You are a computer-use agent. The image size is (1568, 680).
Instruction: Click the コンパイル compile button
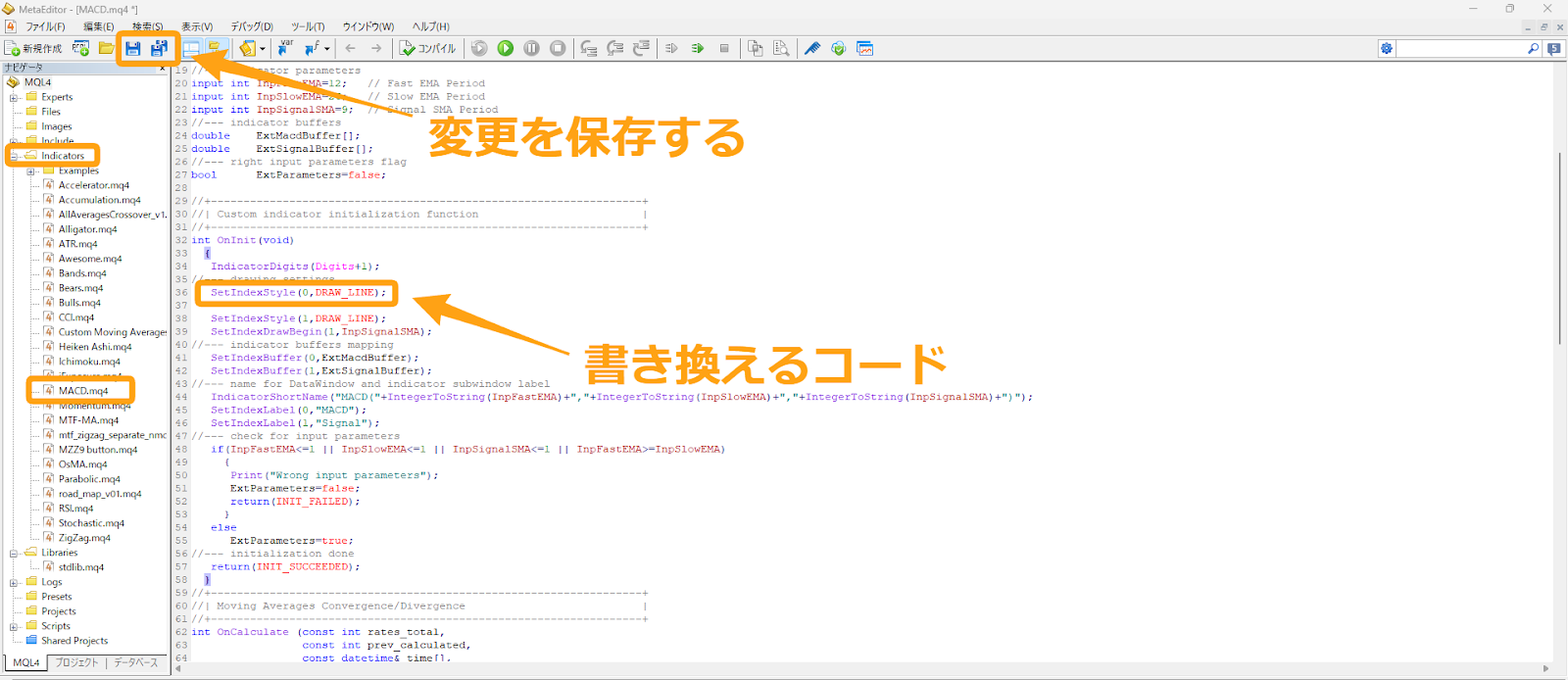[x=427, y=48]
